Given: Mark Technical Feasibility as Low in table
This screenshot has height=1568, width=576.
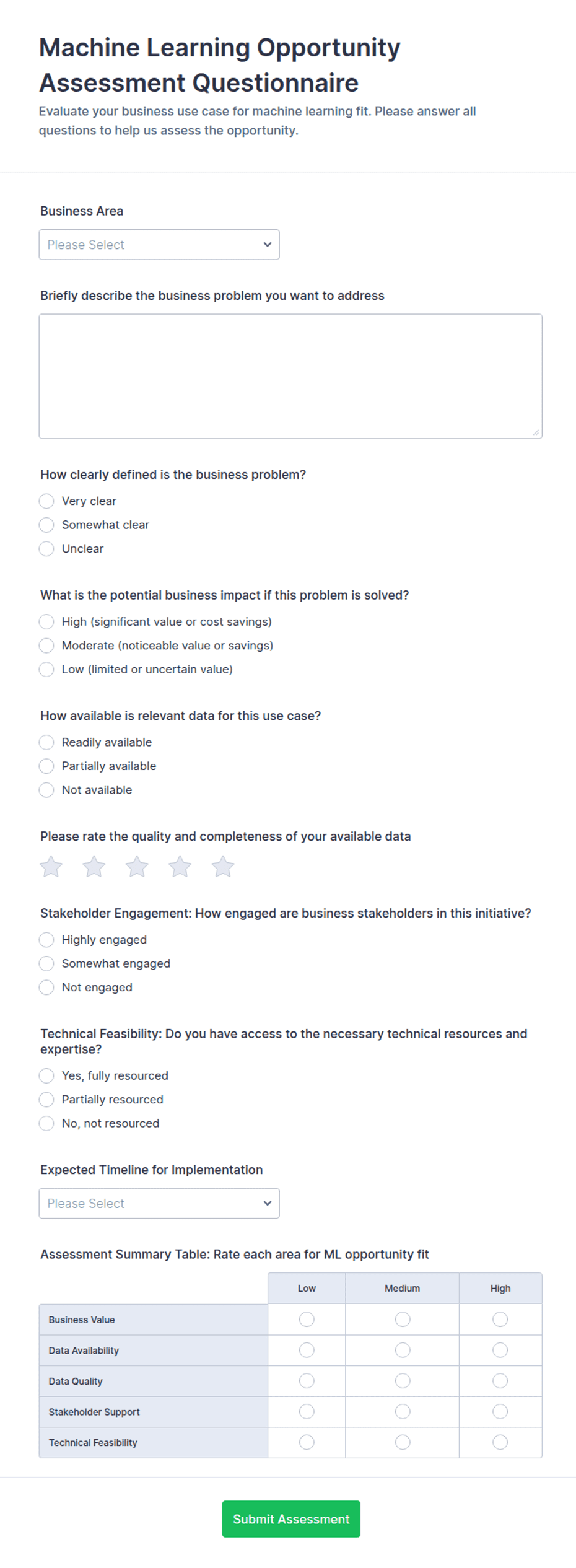Looking at the screenshot, I should pyautogui.click(x=307, y=1442).
